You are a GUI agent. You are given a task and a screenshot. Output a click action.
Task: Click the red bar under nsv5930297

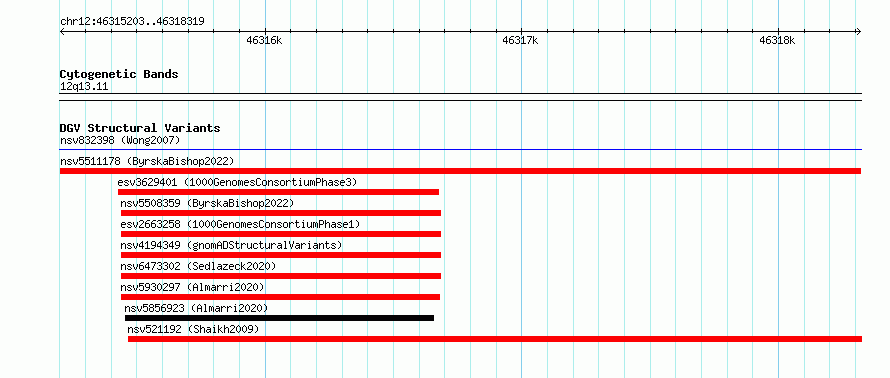280,297
